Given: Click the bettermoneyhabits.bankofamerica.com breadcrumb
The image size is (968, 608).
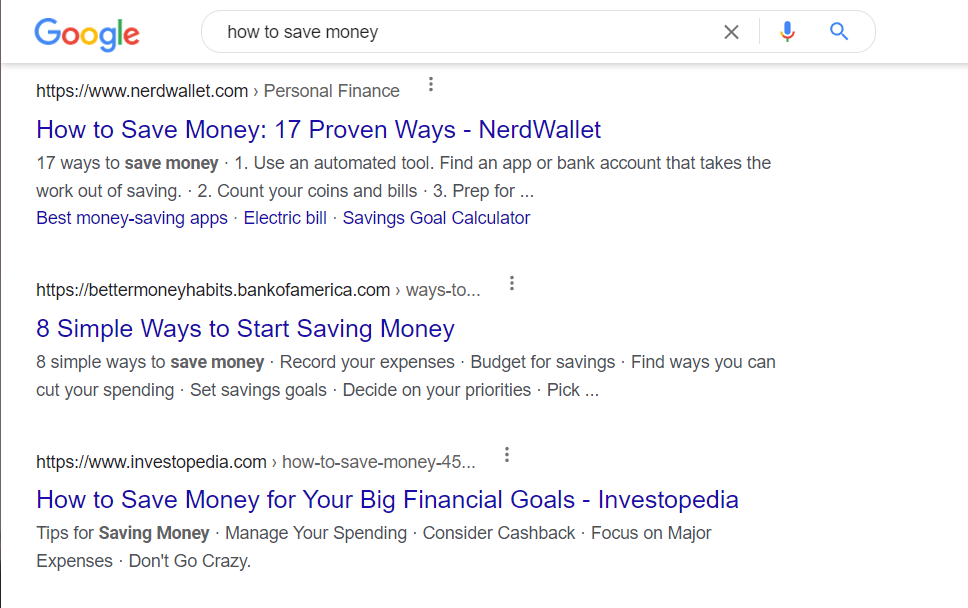Looking at the screenshot, I should [x=212, y=289].
